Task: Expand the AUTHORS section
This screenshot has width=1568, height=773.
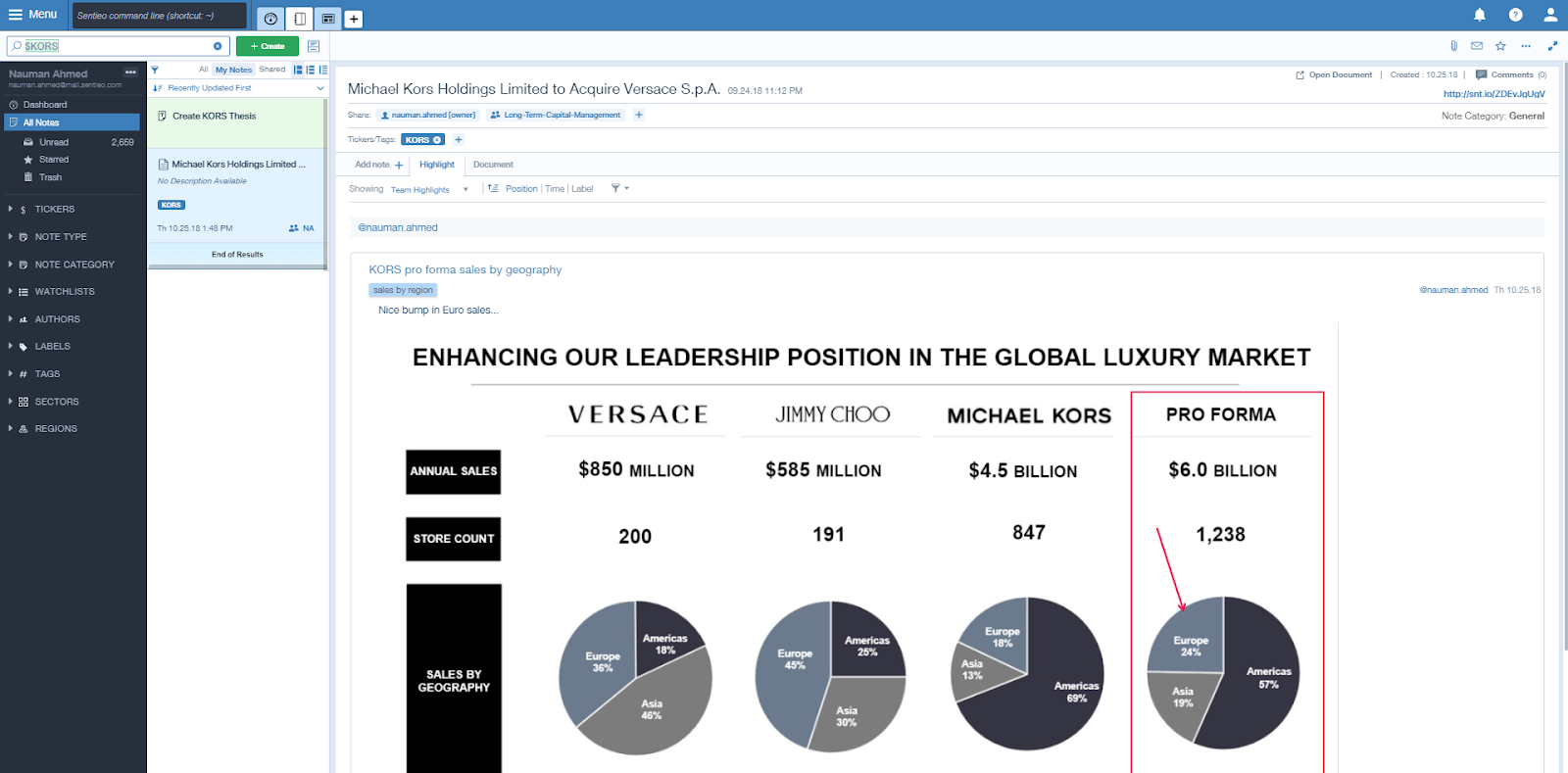Action: pos(58,319)
